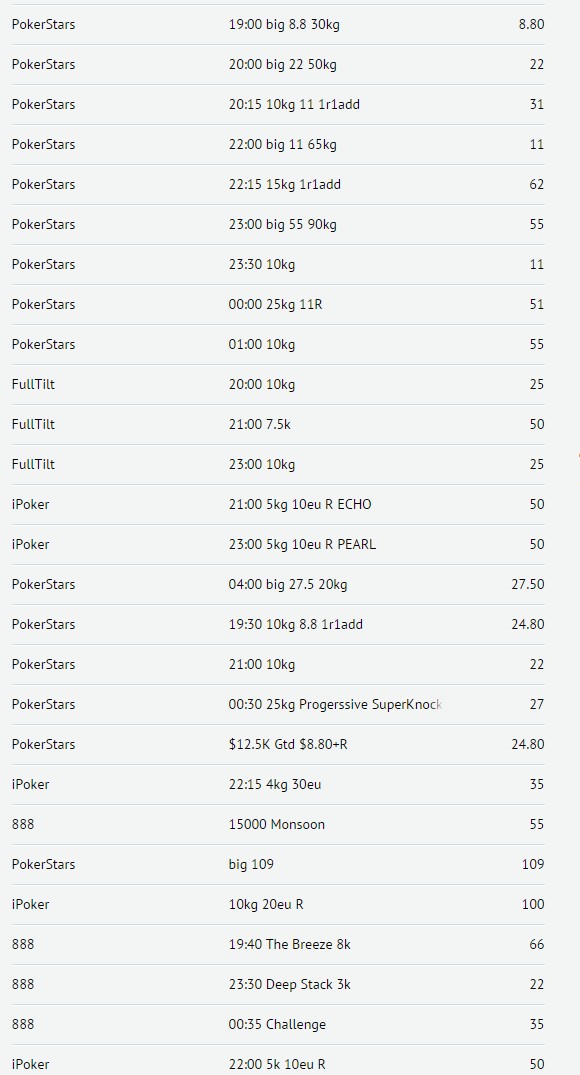Click the 22:00 5k 10eu R entry
Screen dimensions: 580x1075
click(x=278, y=1061)
